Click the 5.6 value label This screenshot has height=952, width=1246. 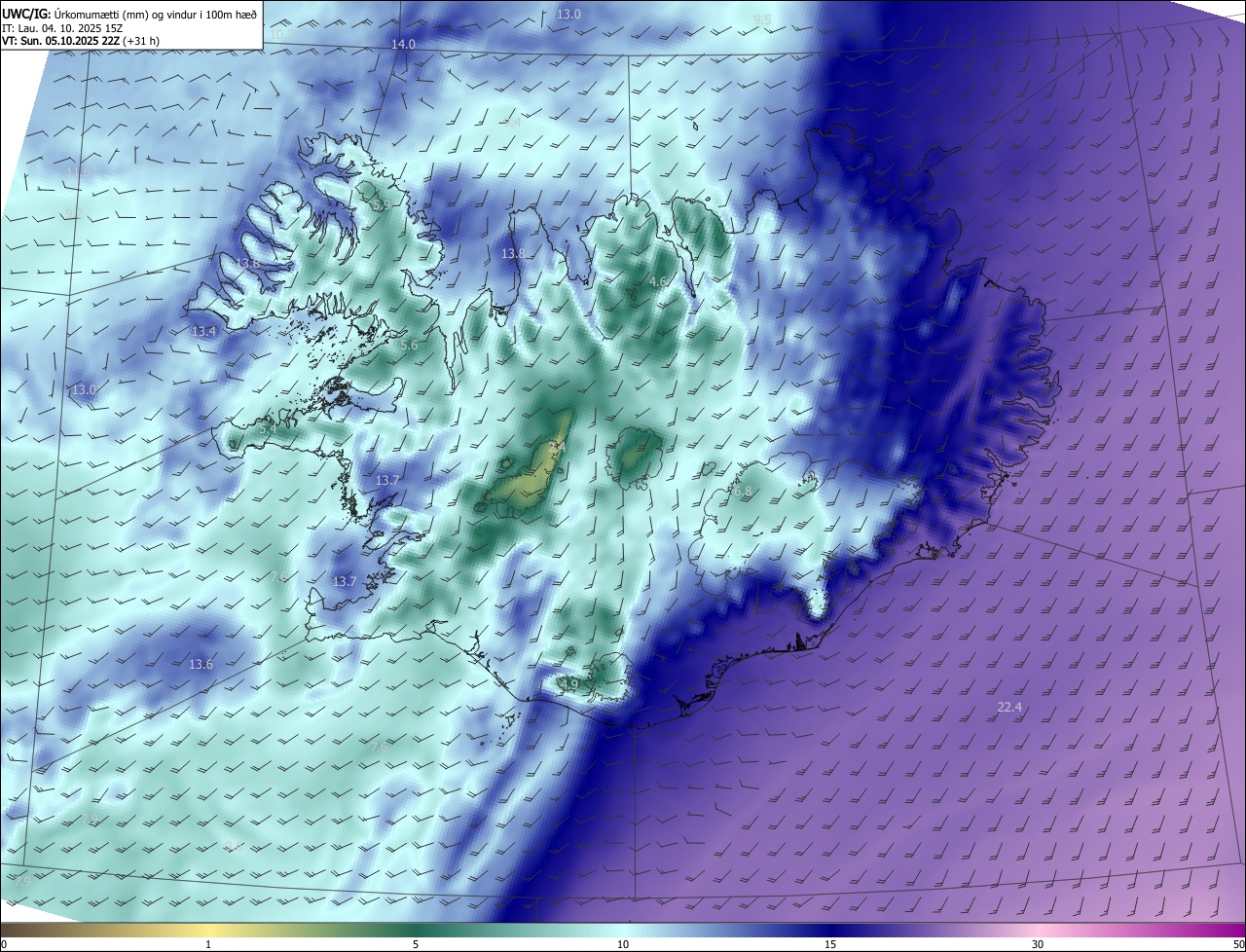point(409,345)
